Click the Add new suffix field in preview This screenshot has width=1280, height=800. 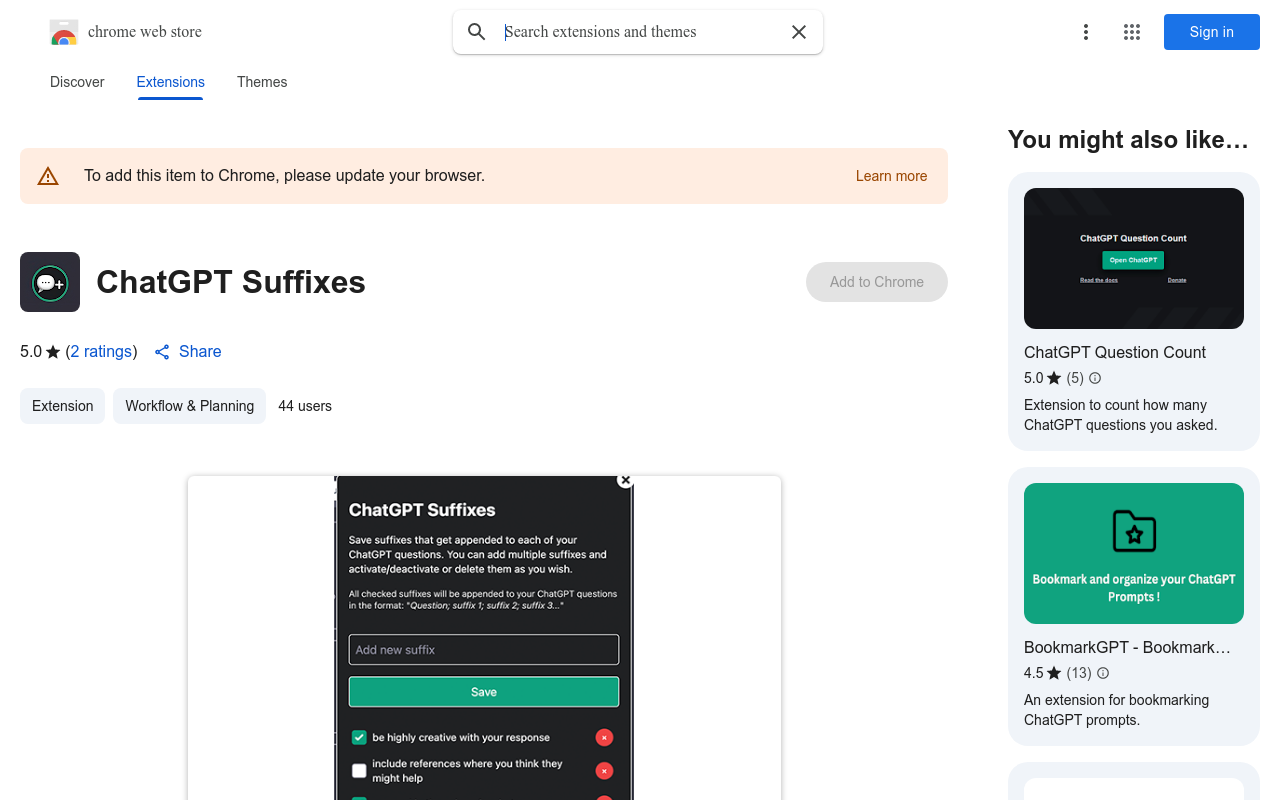pyautogui.click(x=484, y=650)
